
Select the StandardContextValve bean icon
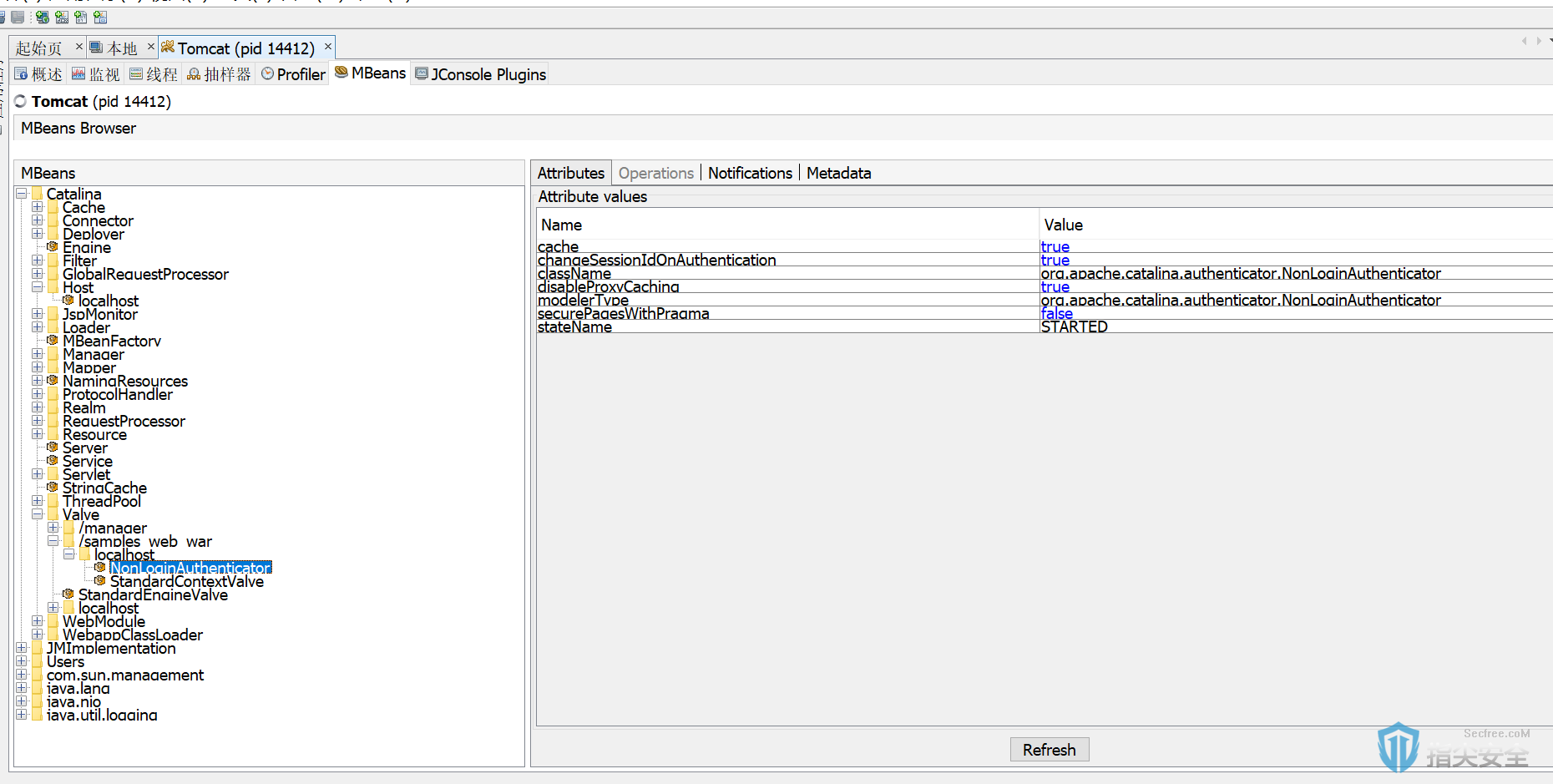pos(100,581)
